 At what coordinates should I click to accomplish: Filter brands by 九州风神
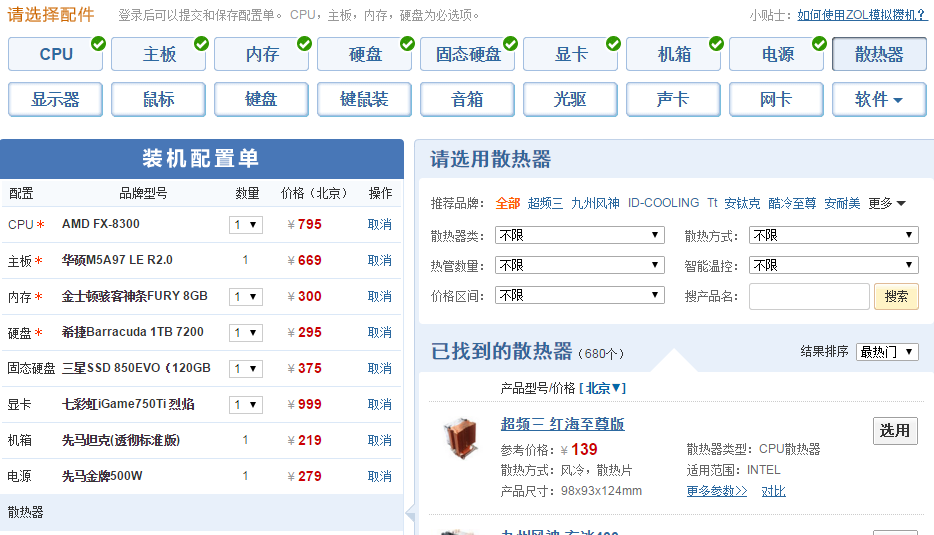(595, 204)
